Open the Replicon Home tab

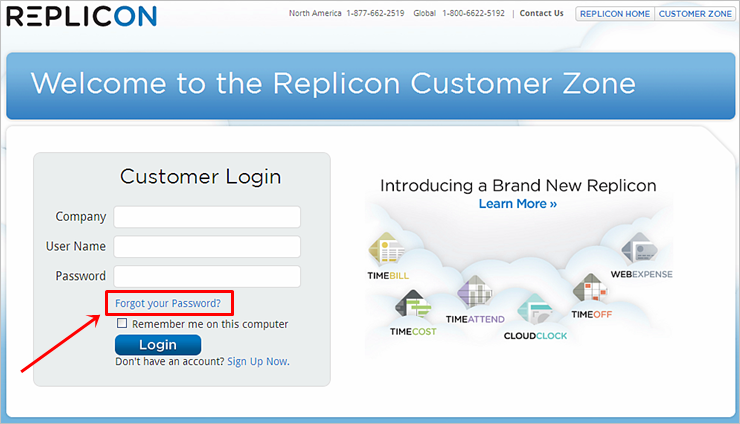pyautogui.click(x=614, y=14)
